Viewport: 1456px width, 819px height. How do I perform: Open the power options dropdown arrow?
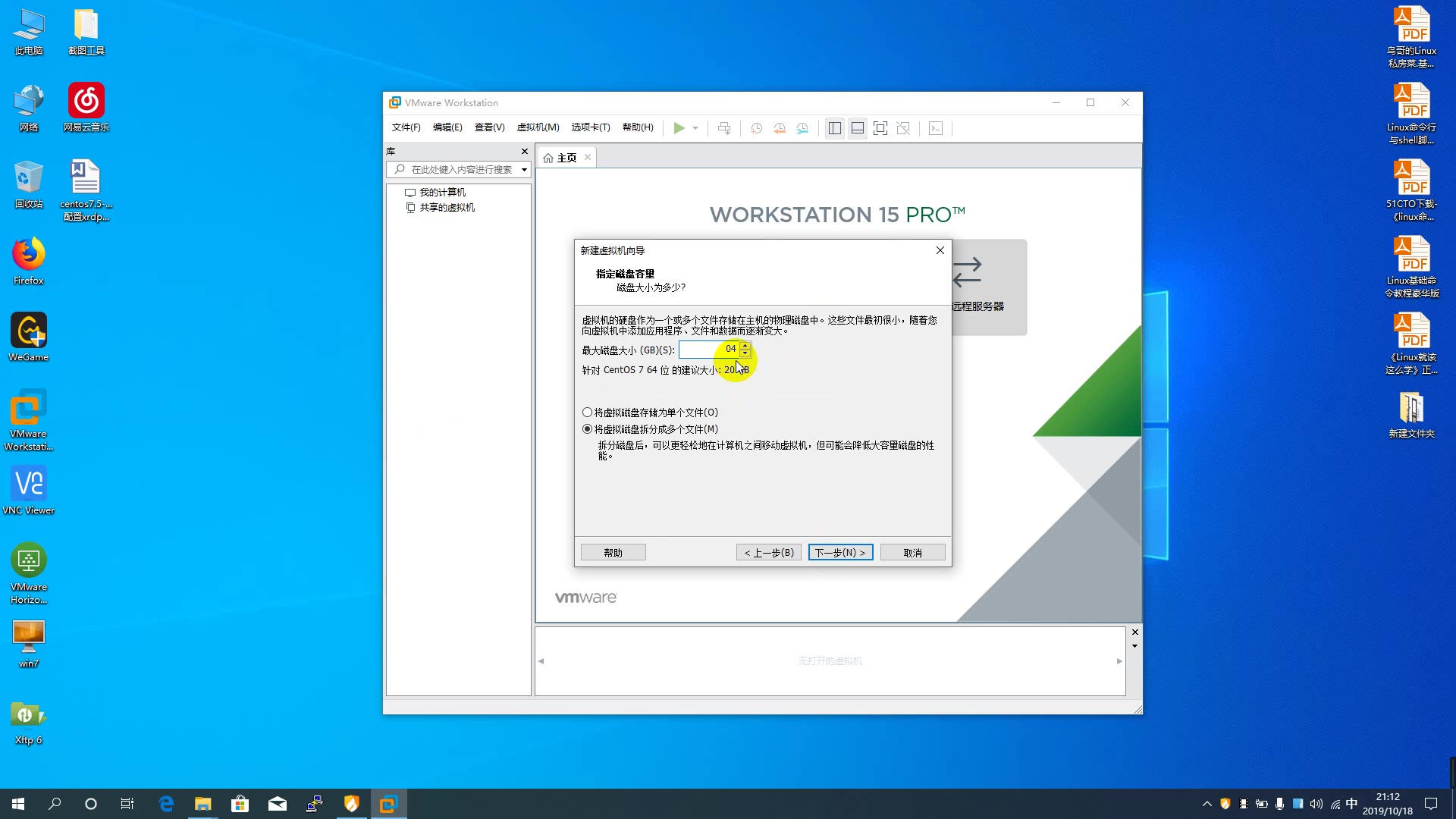click(695, 128)
